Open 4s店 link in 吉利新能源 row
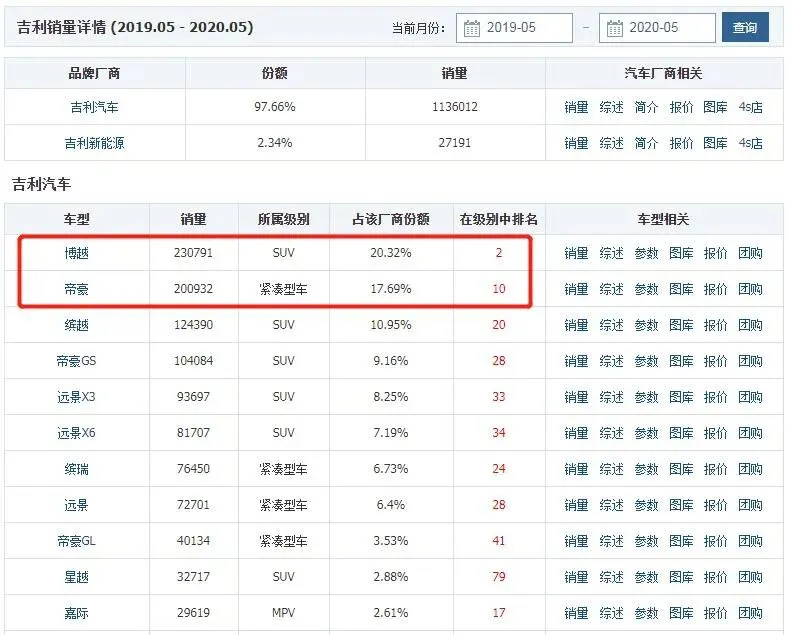The image size is (790, 635). pyautogui.click(x=751, y=143)
